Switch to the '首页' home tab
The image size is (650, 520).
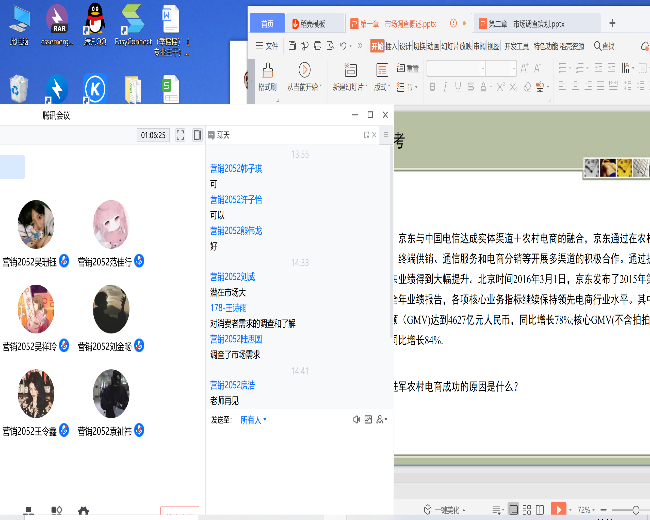point(266,23)
